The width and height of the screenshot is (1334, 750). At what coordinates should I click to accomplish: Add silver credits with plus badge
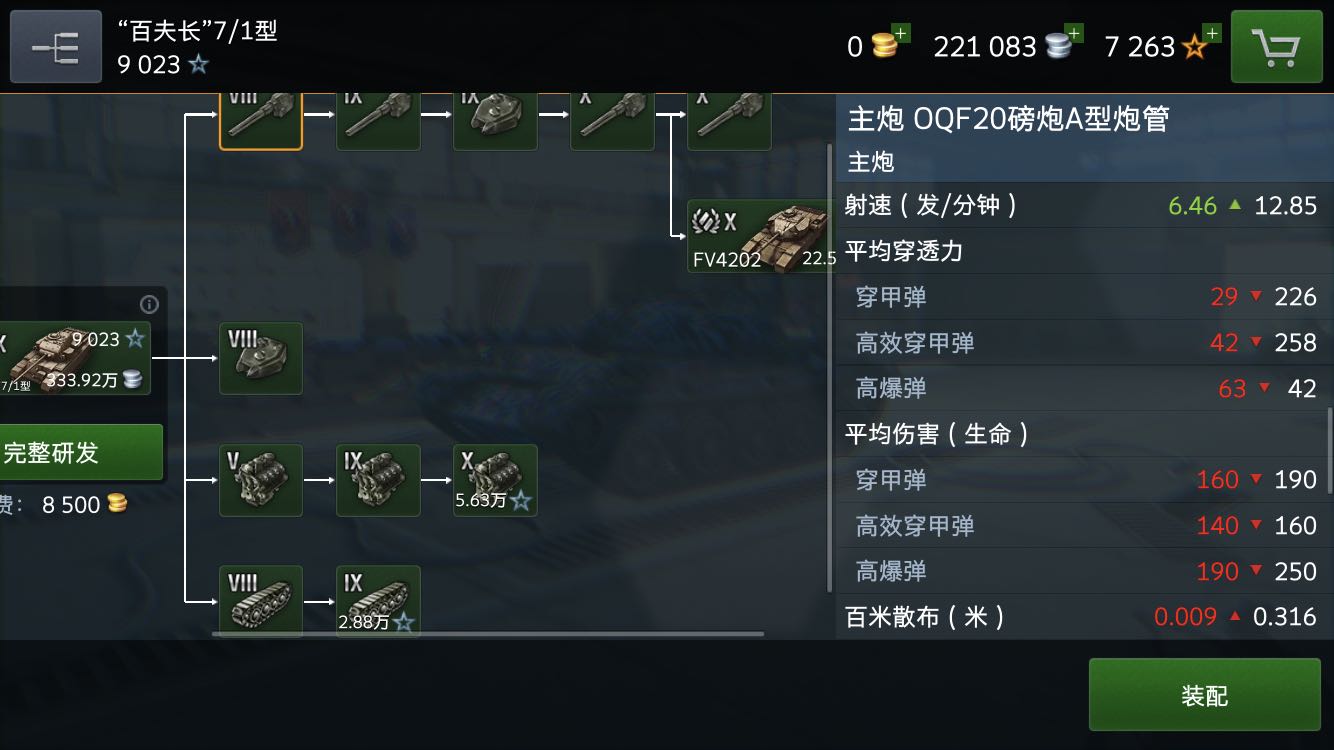1075,33
